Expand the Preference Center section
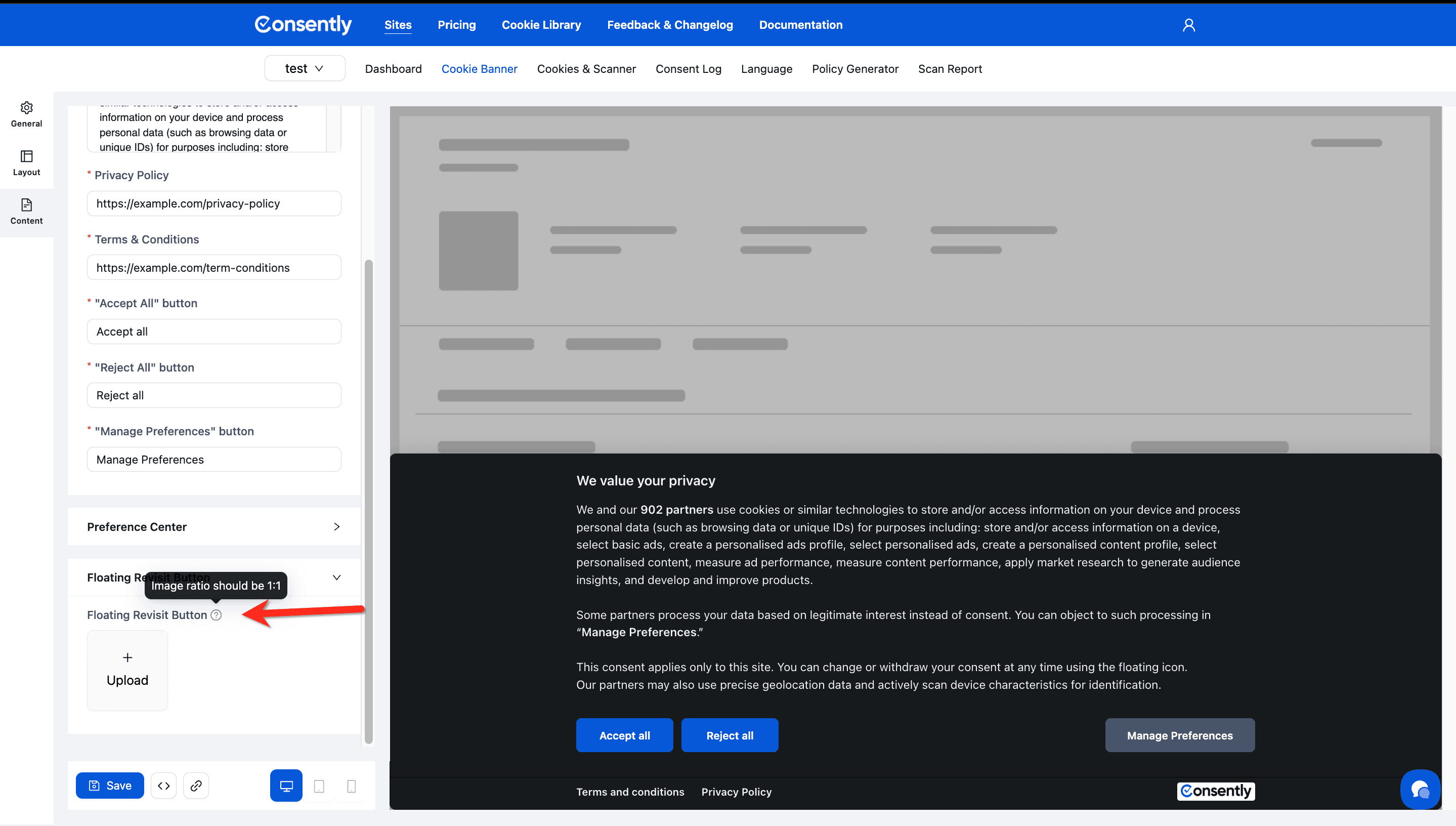The width and height of the screenshot is (1456, 826). coord(214,526)
